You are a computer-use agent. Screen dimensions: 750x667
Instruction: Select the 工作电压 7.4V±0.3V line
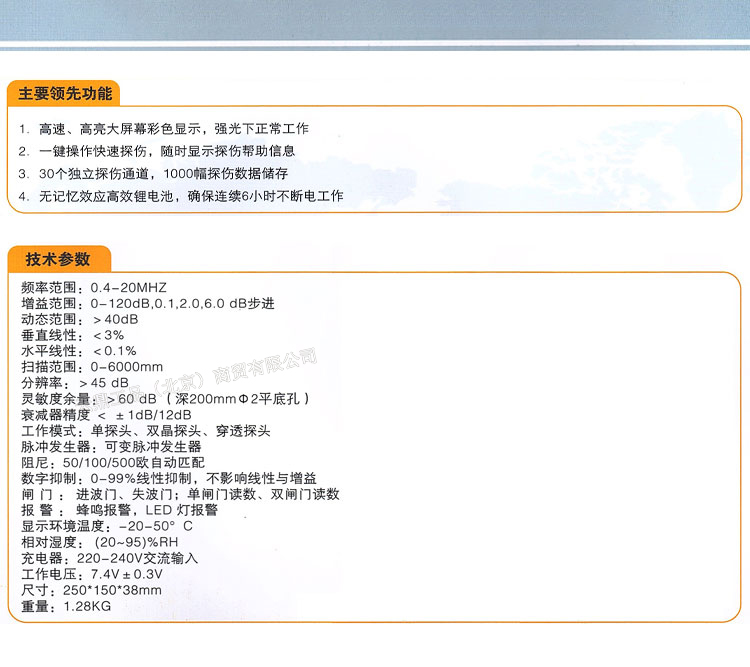[x=92, y=574]
